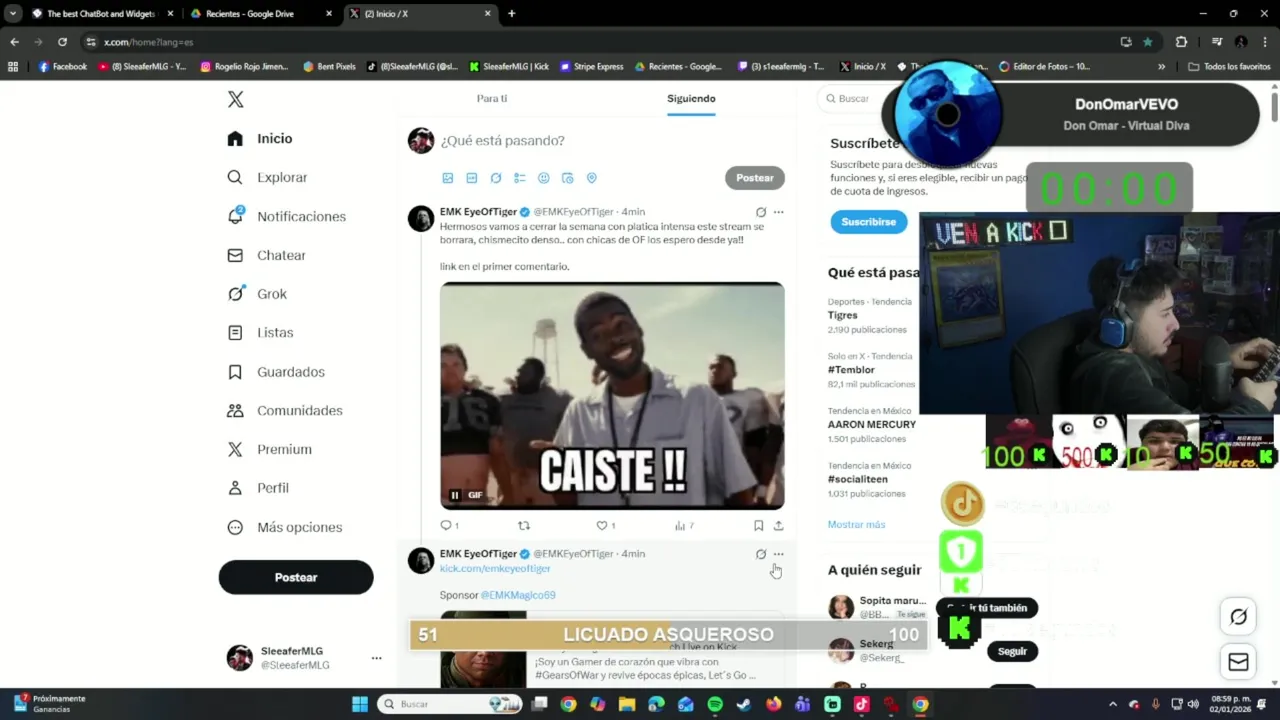This screenshot has height=720, width=1280.
Task: Open more options on second EMK post
Action: [x=779, y=554]
